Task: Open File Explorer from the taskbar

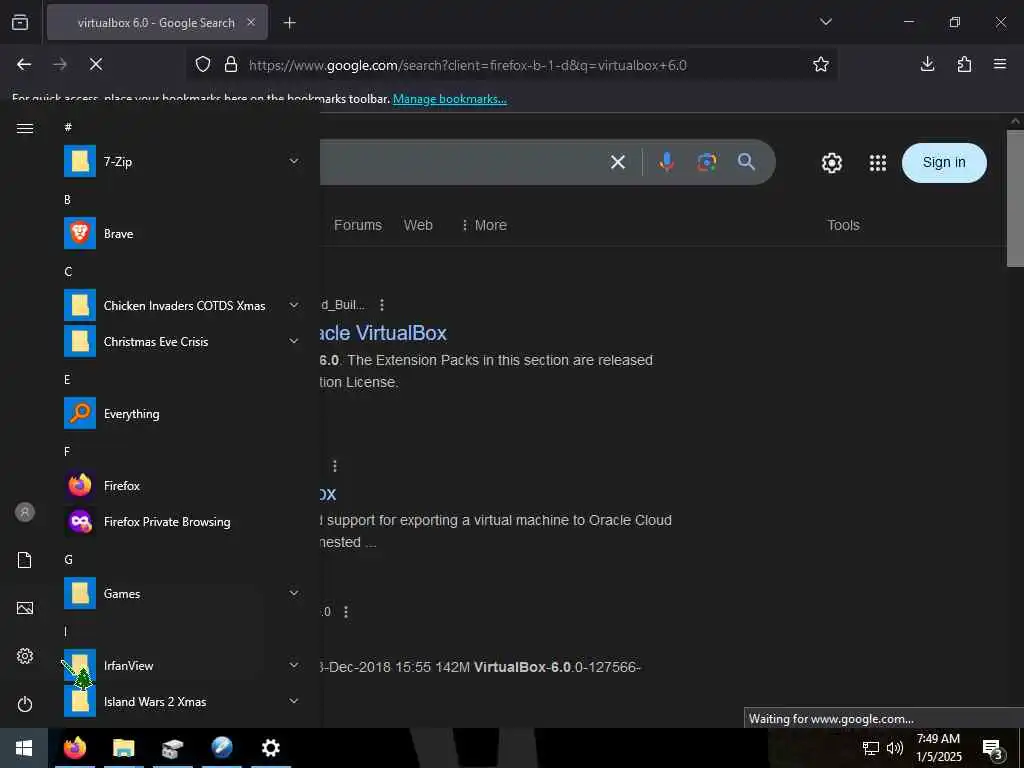Action: click(x=123, y=748)
